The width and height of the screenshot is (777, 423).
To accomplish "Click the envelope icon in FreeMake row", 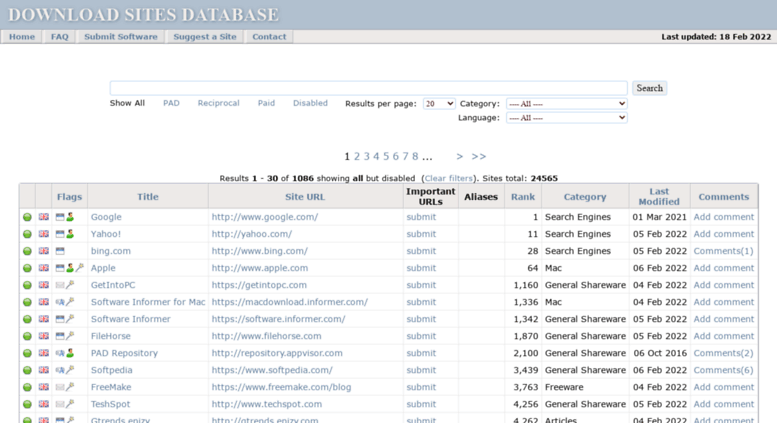I will click(60, 387).
